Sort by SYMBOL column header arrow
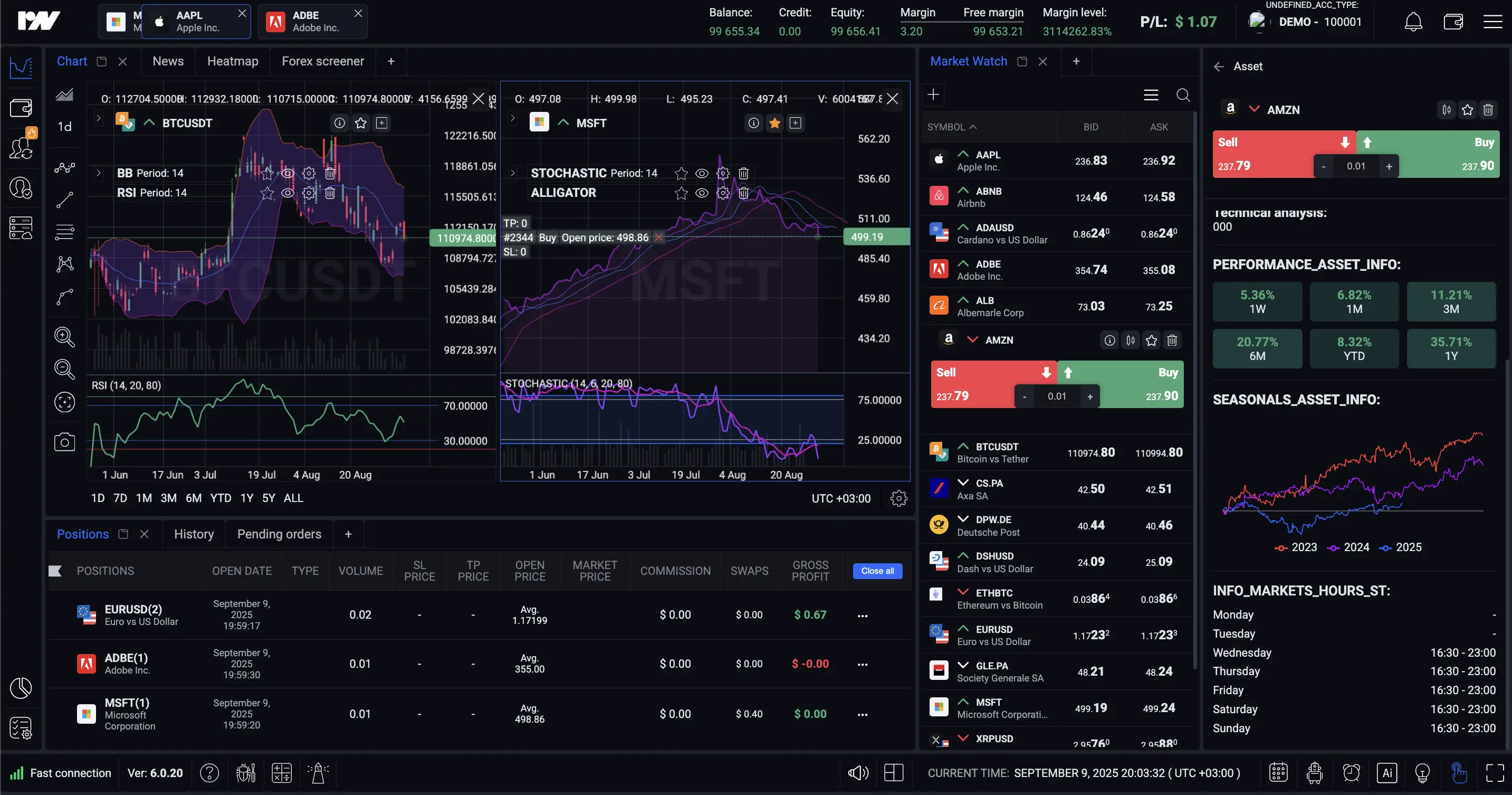 point(973,127)
